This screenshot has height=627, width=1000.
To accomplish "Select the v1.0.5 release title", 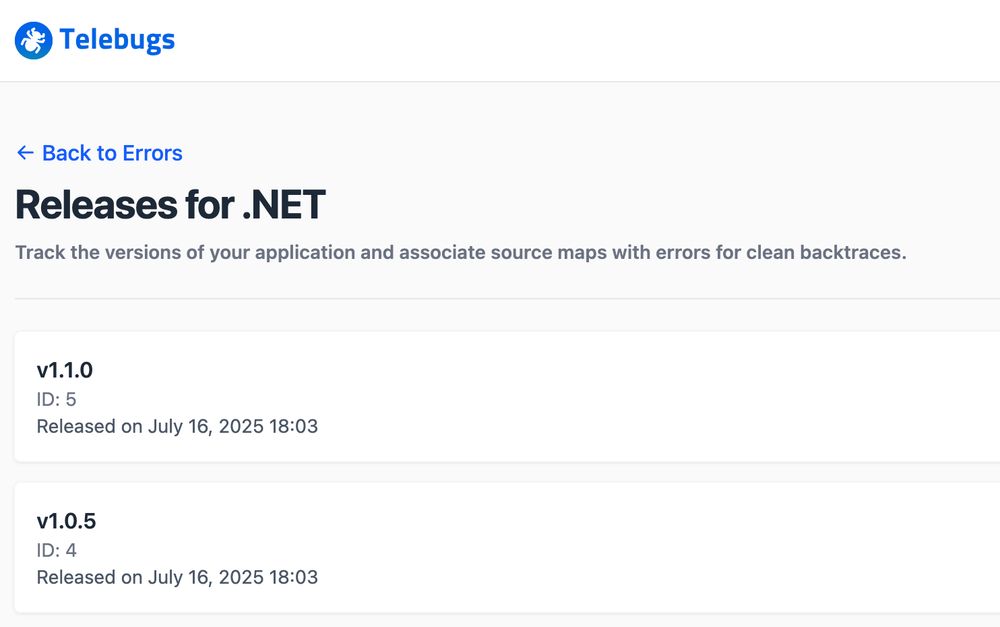I will [66, 521].
